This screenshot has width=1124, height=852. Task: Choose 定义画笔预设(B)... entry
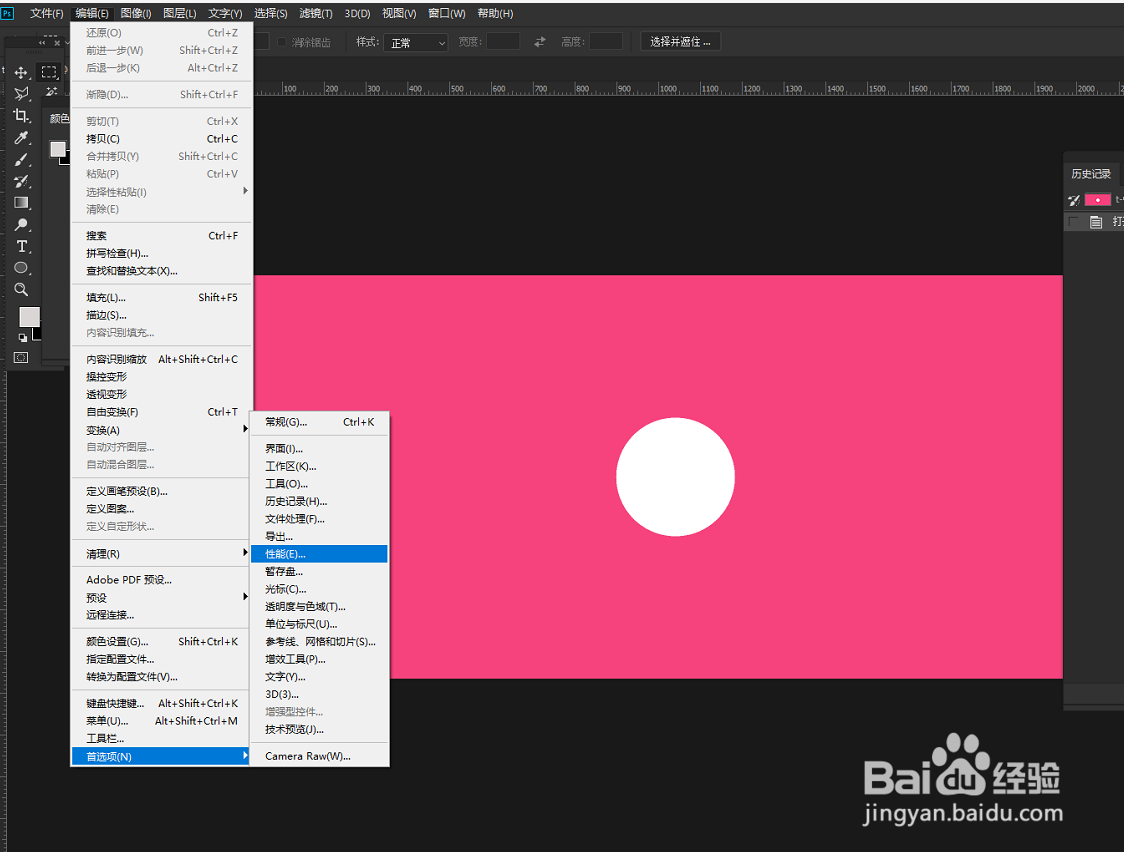pos(162,492)
